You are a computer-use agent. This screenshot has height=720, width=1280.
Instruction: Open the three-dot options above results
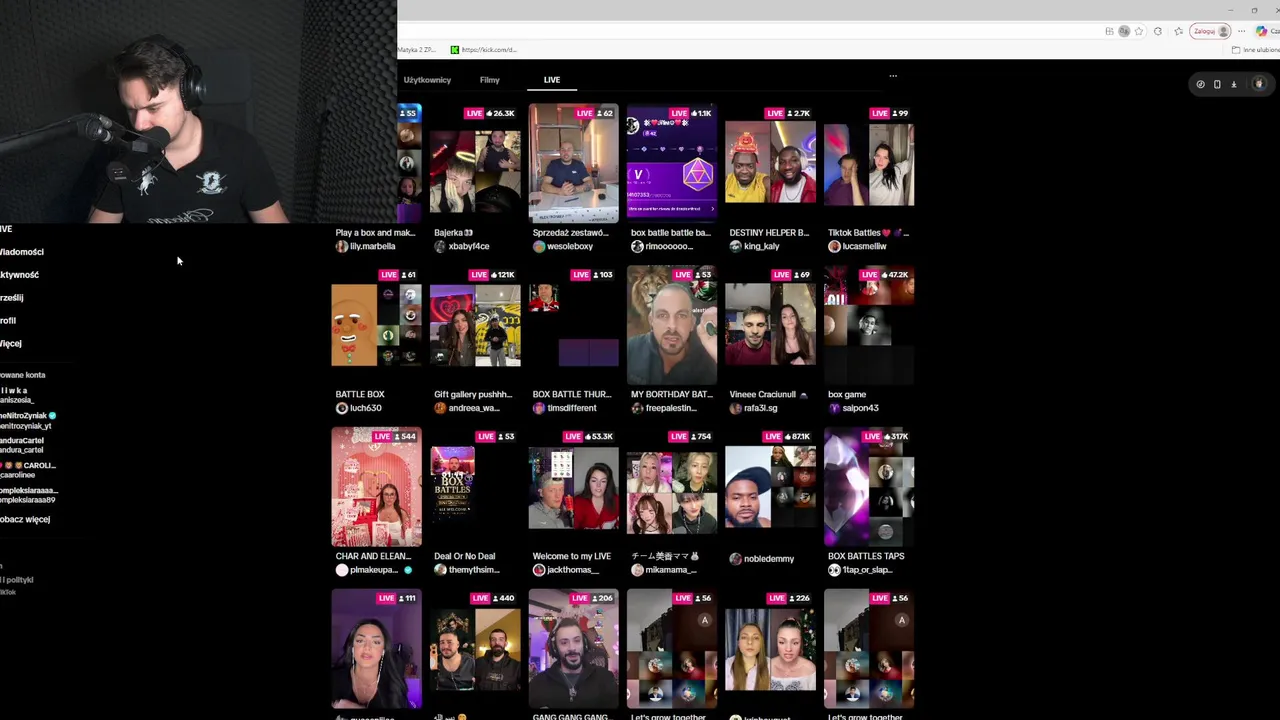(x=893, y=76)
